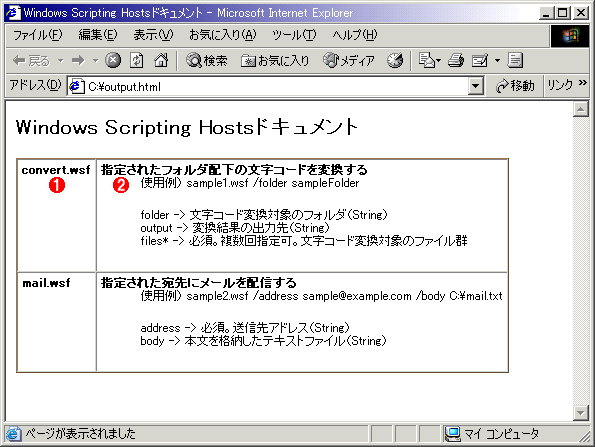Click the files* -> parameter description line
Screen dimensions: 595x447
304,241
